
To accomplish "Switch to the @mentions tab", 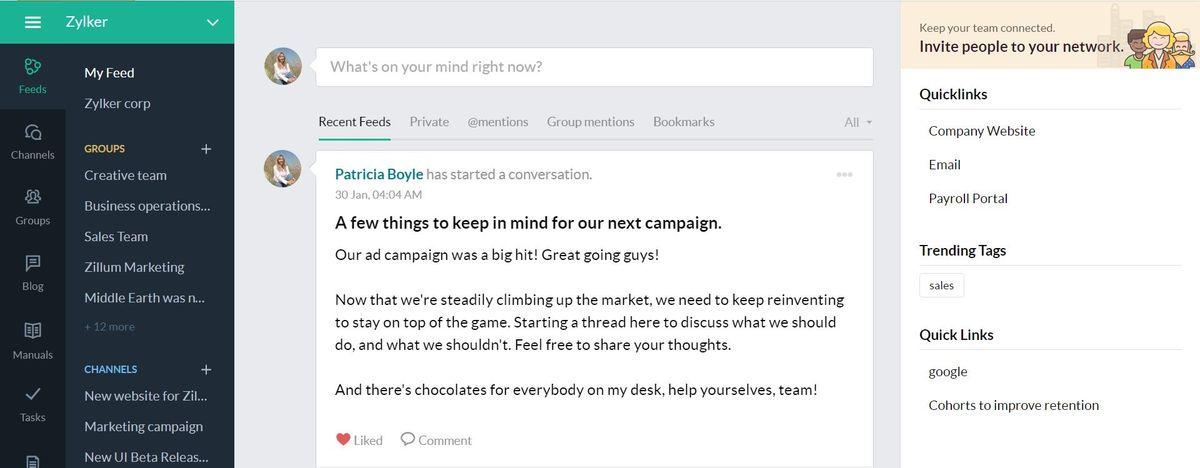I will [x=498, y=122].
